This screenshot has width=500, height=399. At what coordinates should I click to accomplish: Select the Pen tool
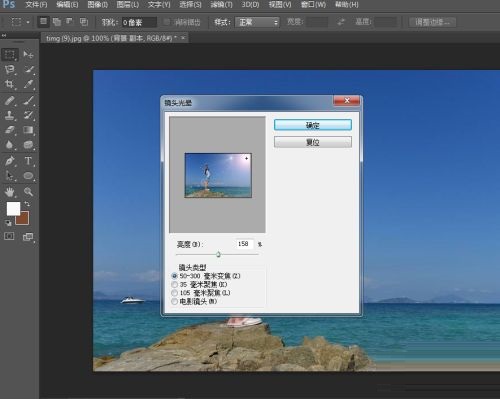[x=10, y=161]
